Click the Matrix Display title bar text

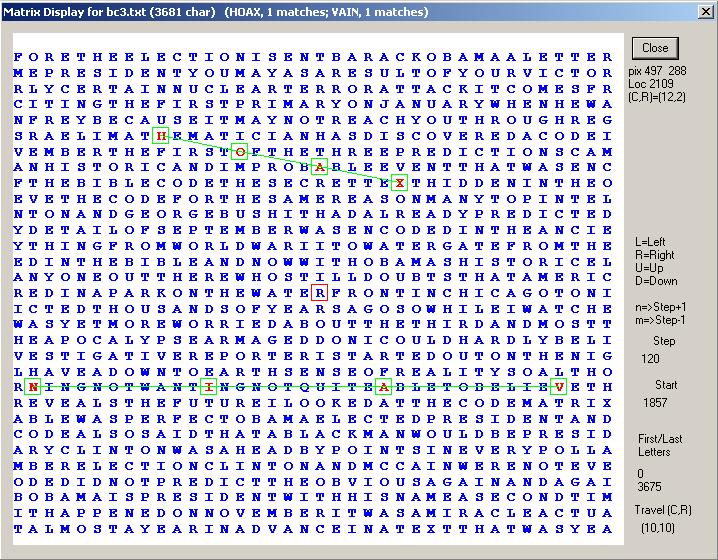point(216,12)
